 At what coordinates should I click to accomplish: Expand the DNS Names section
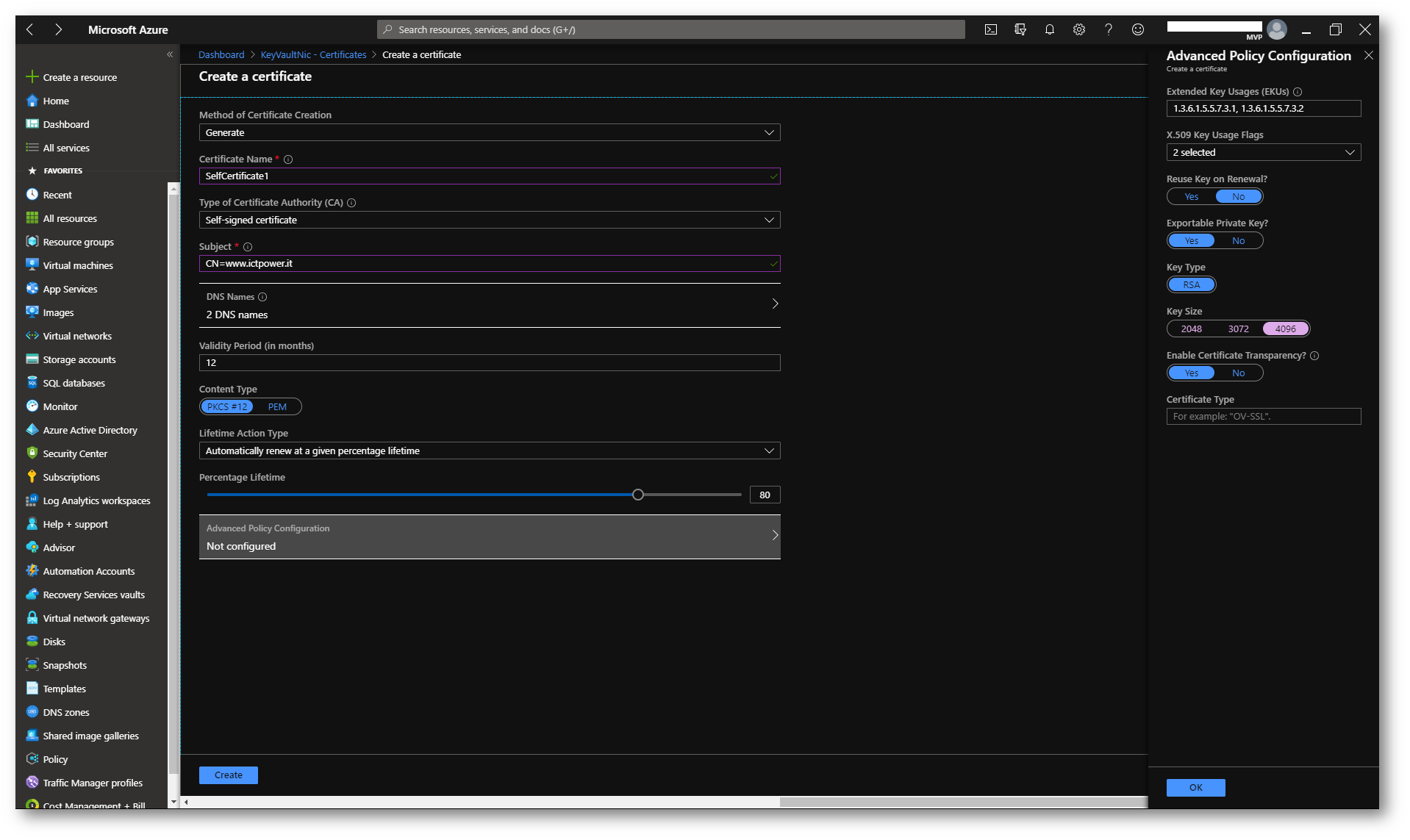[x=490, y=305]
